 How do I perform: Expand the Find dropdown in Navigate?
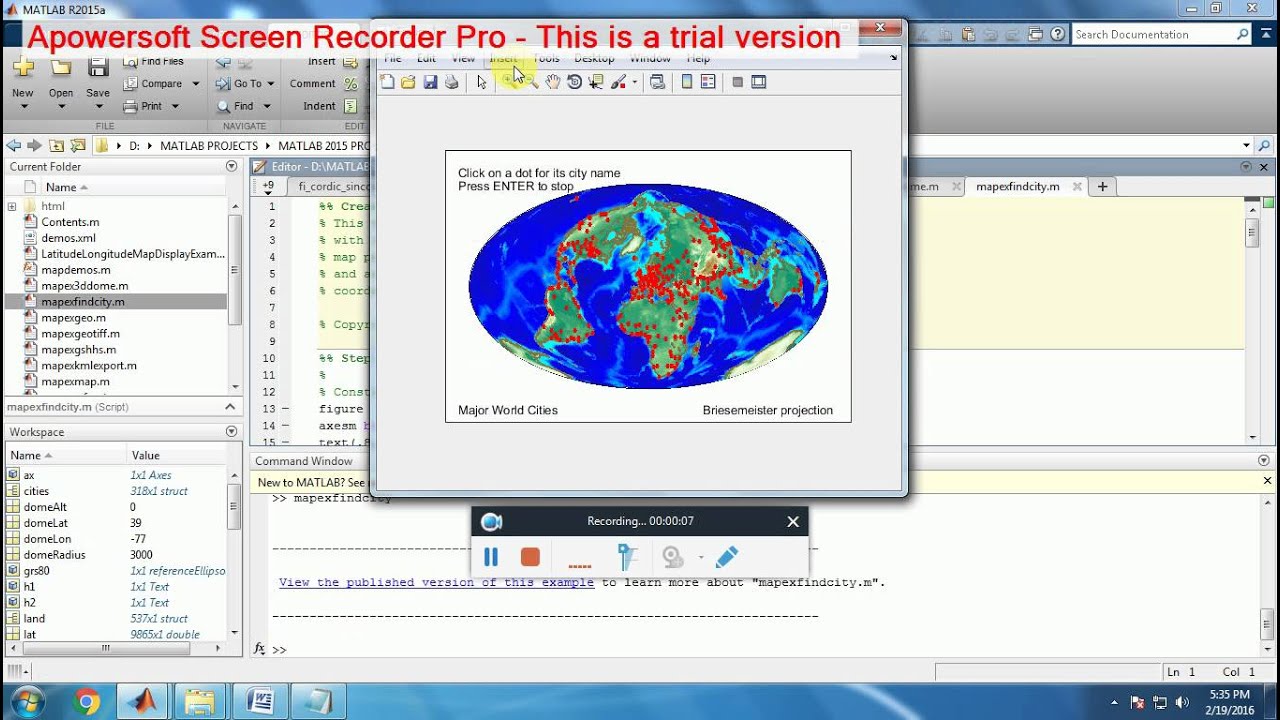click(x=267, y=106)
